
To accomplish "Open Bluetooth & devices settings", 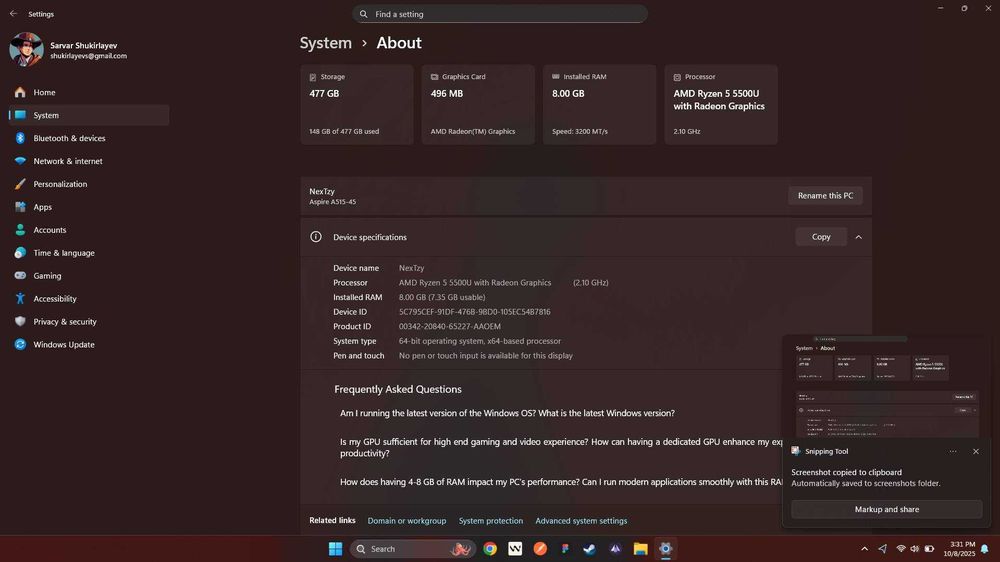I will click(89, 138).
